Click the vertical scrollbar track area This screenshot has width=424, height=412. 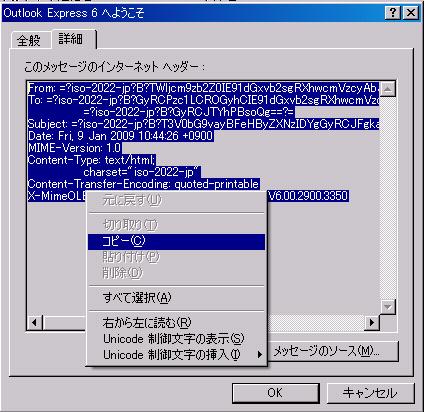pyautogui.click(x=388, y=198)
